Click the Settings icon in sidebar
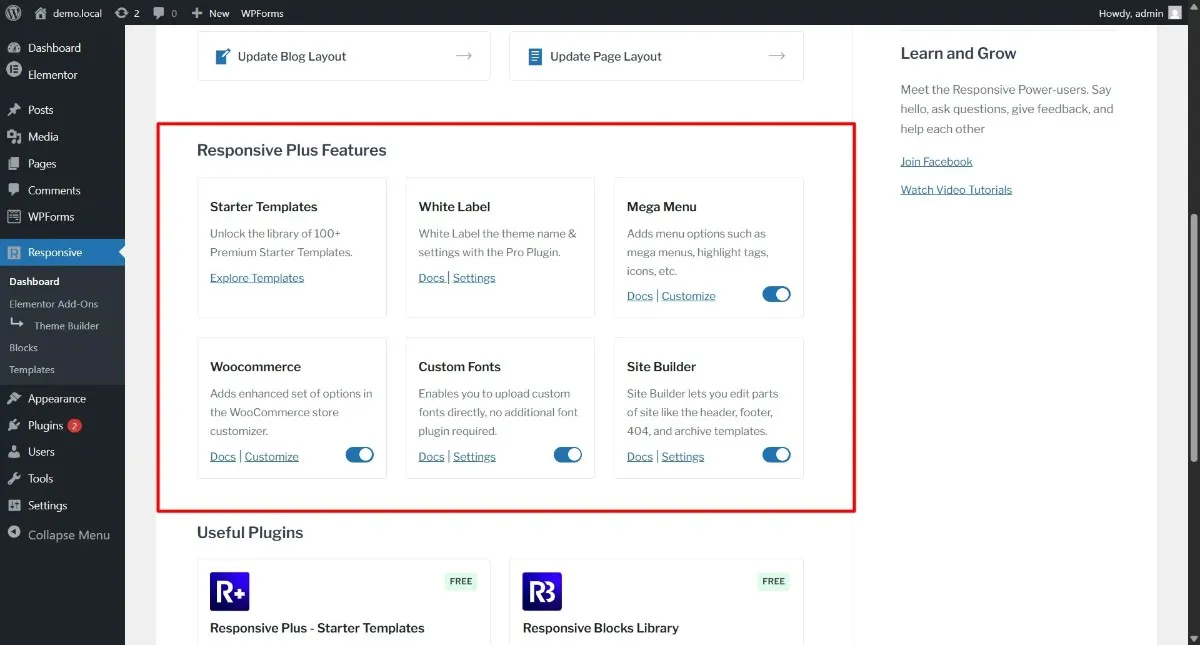The width and height of the screenshot is (1200, 645). pos(14,505)
